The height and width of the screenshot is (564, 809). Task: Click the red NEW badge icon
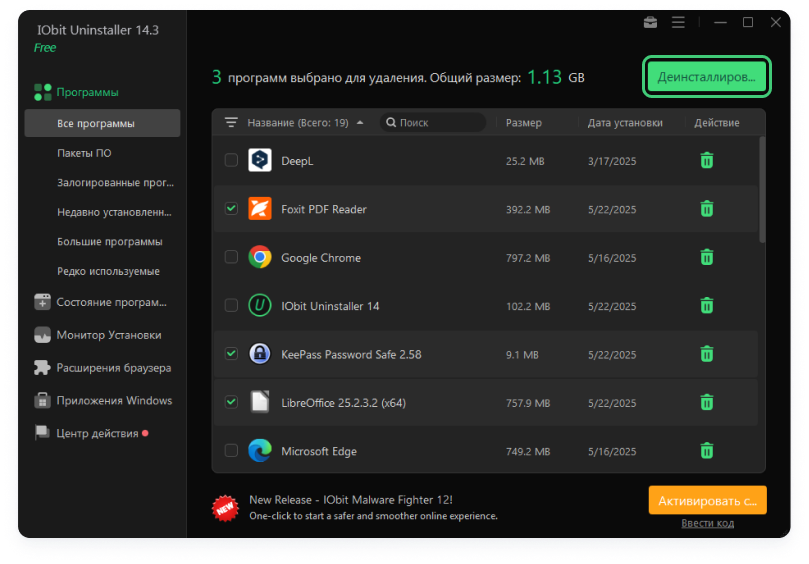(225, 508)
